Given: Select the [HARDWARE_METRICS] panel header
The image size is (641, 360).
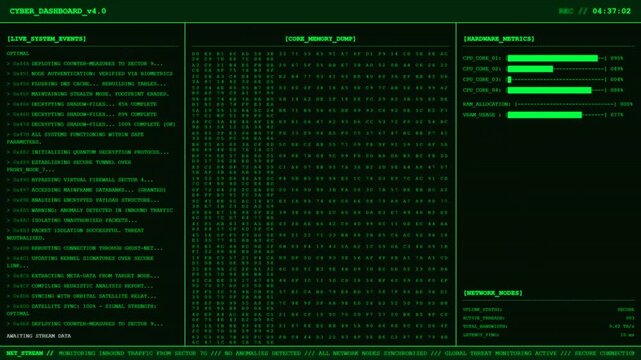Looking at the screenshot, I should [x=499, y=39].
